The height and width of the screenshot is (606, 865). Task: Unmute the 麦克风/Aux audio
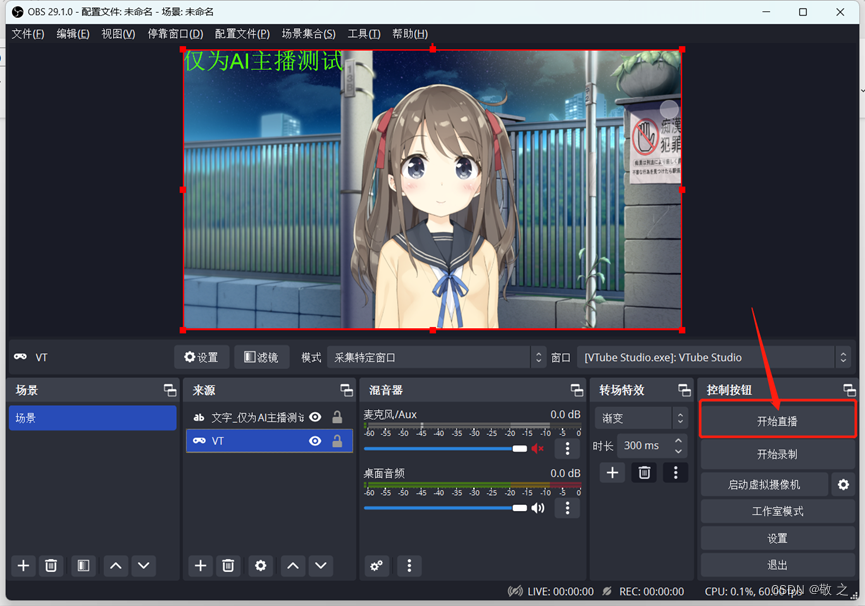click(x=538, y=448)
